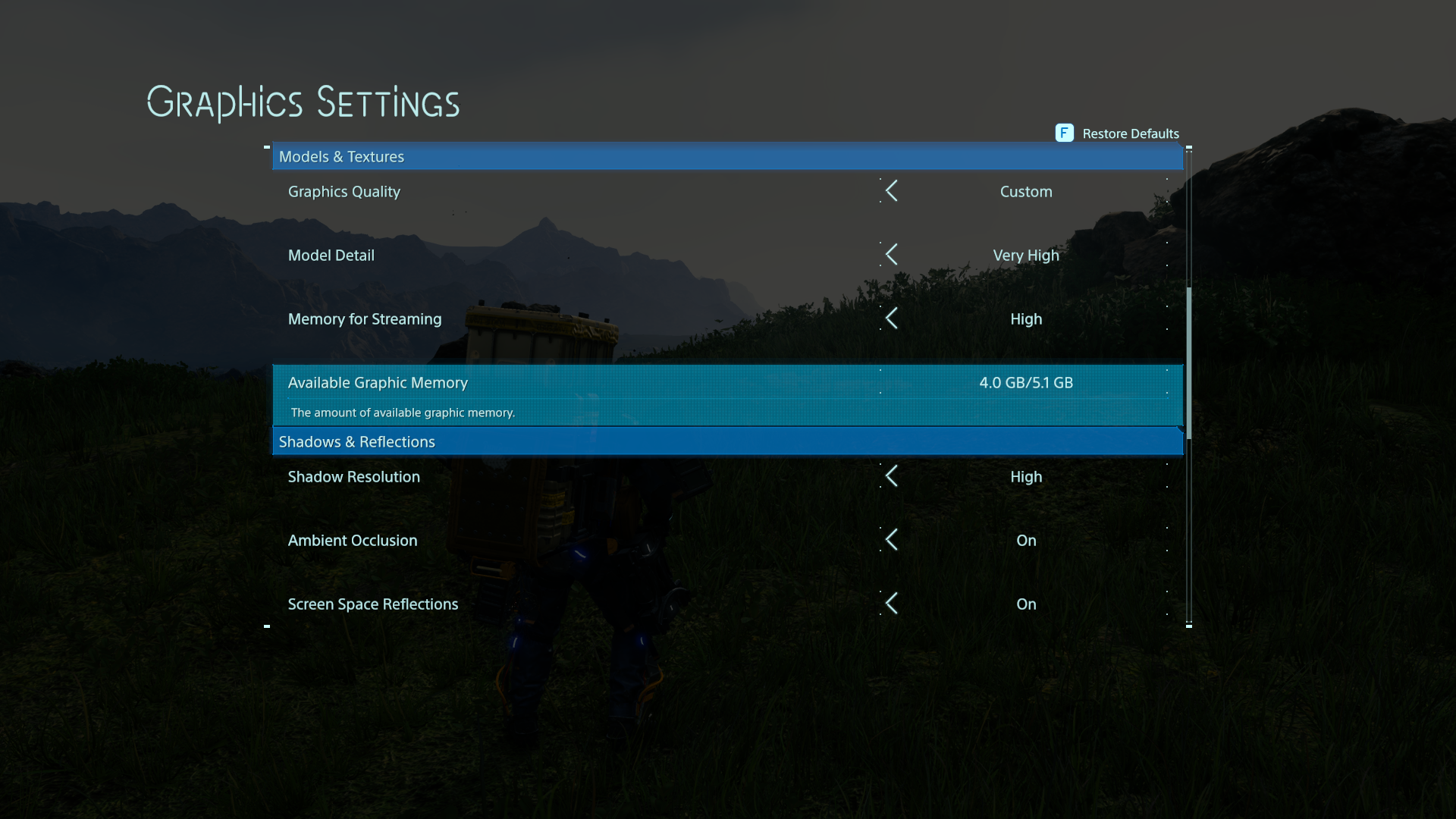Click the On value for Ambient Occlusion
Image resolution: width=1456 pixels, height=819 pixels.
pos(1026,541)
